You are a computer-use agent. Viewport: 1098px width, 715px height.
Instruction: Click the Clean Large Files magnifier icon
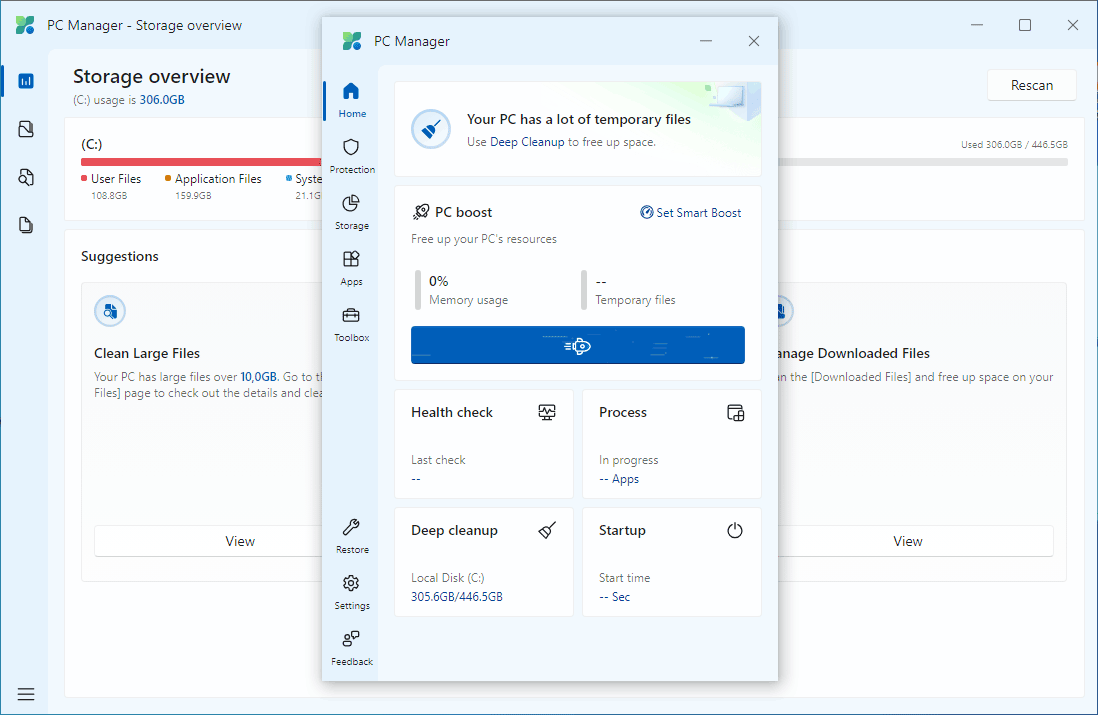[110, 312]
